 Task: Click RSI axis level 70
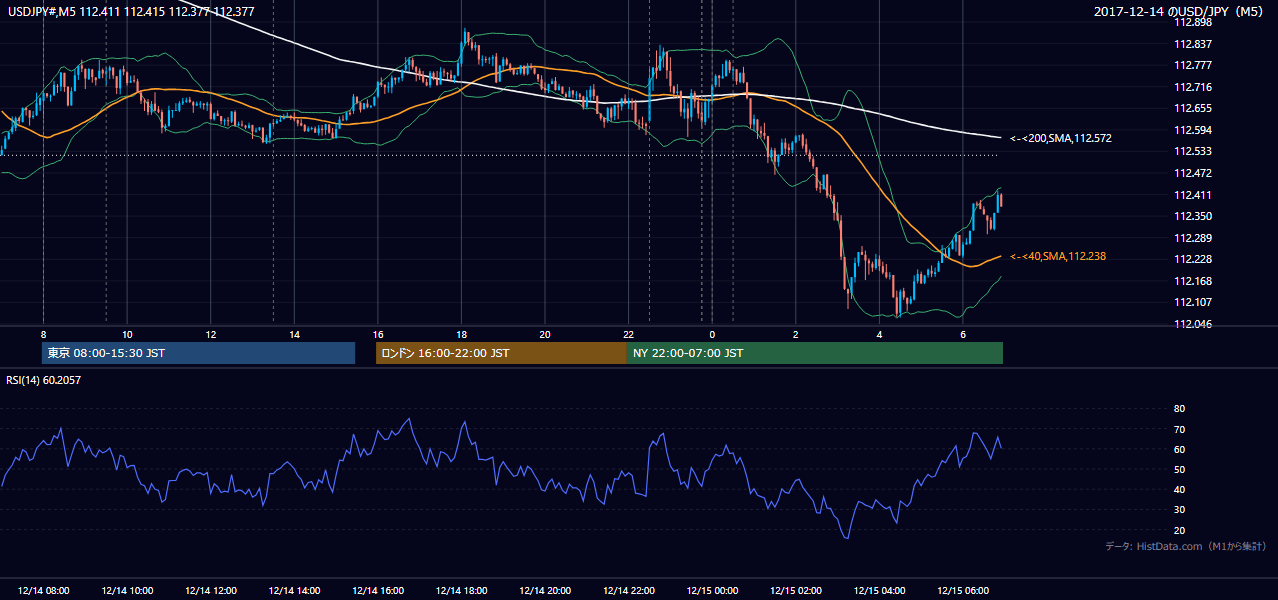click(x=1179, y=429)
